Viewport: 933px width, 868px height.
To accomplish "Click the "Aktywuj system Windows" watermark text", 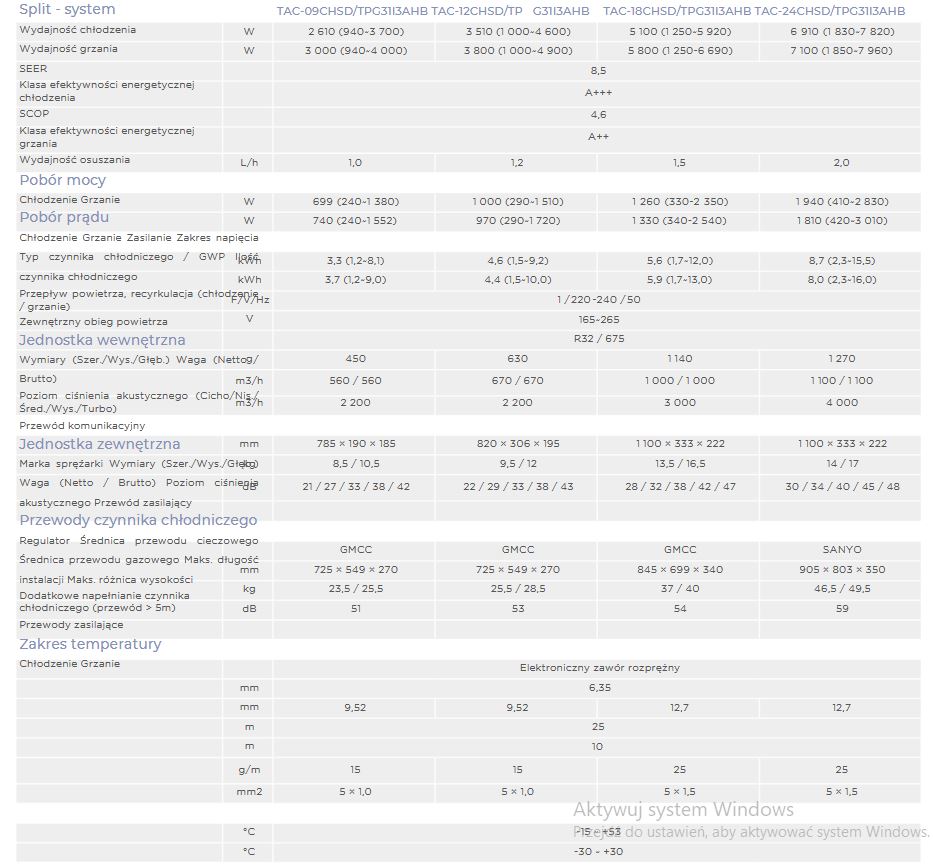I will [683, 810].
